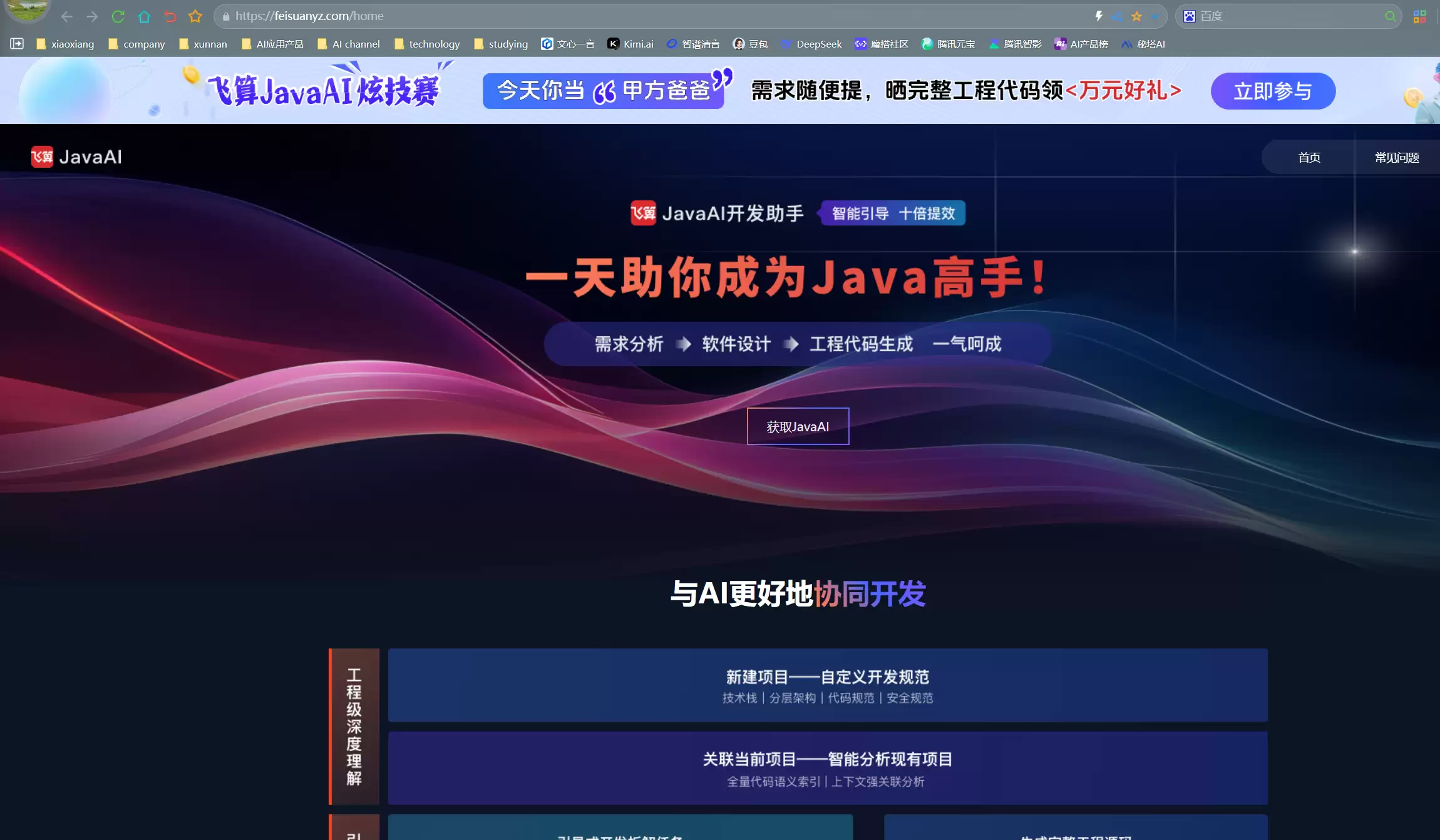Click the red restore-closed-tab arrow icon
The width and height of the screenshot is (1440, 840).
[170, 16]
